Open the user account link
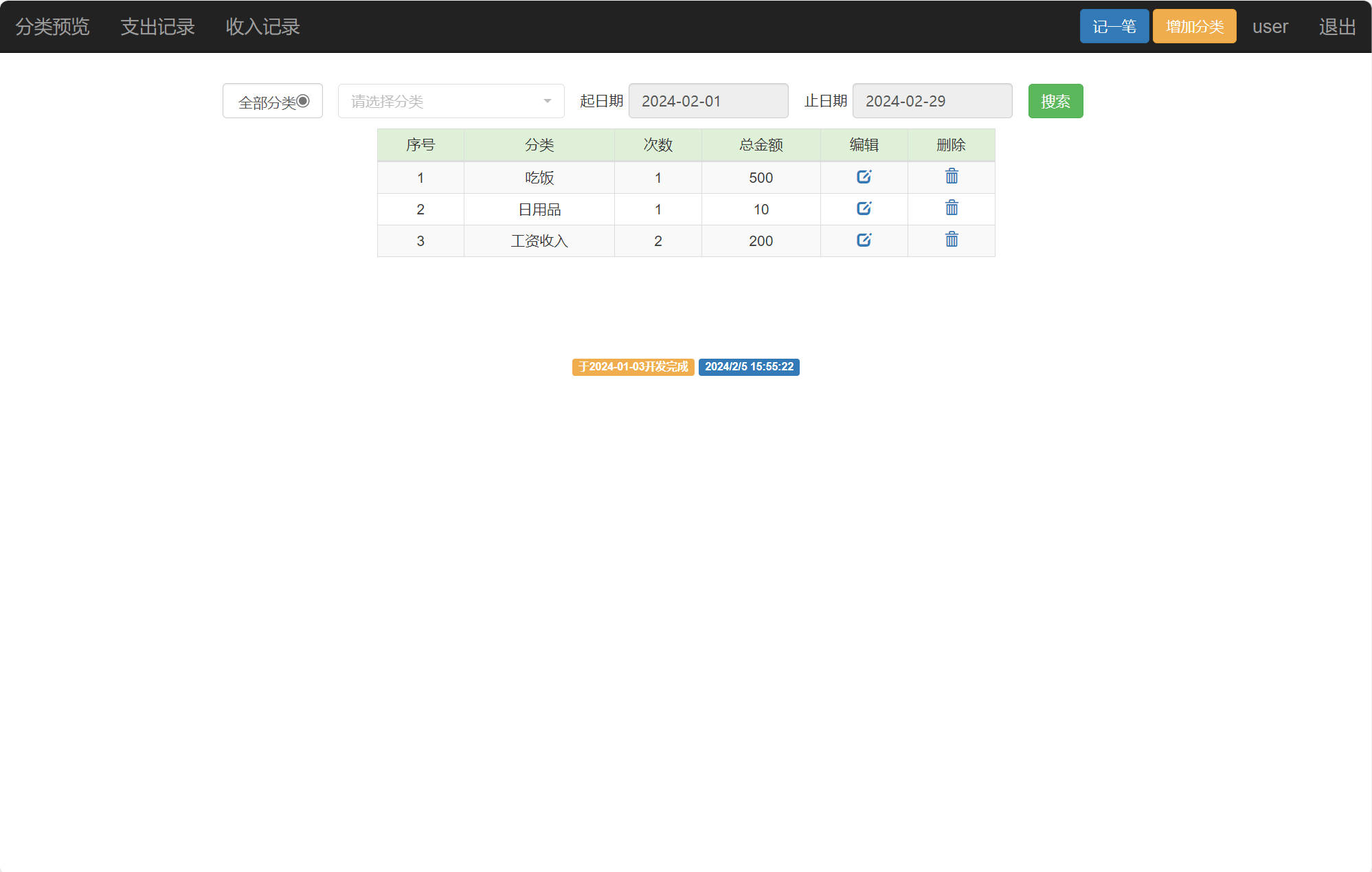This screenshot has width=1372, height=872. [x=1270, y=27]
